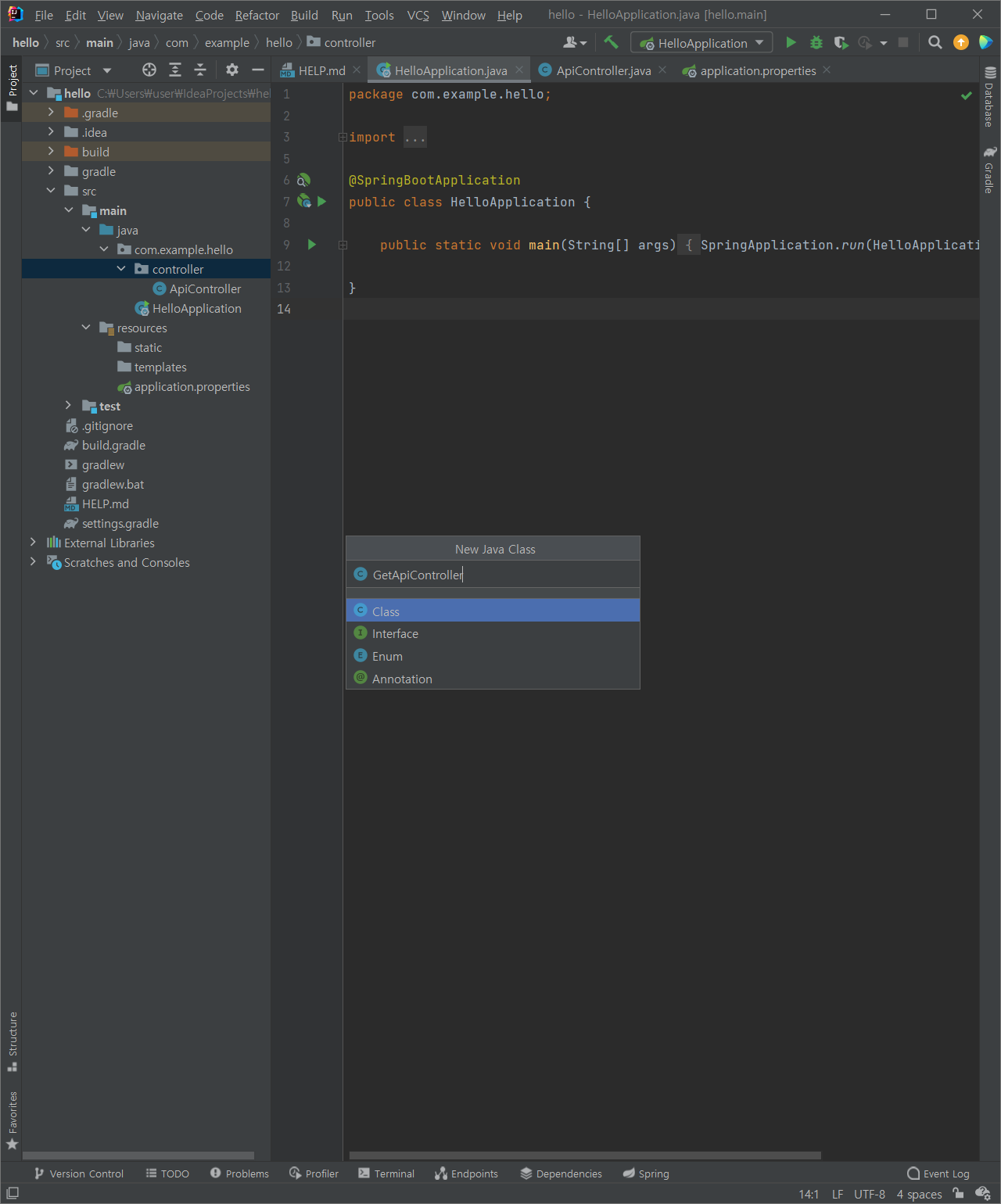This screenshot has height=1204, width=1001.
Task: Click the Event Log button
Action: 938,1174
